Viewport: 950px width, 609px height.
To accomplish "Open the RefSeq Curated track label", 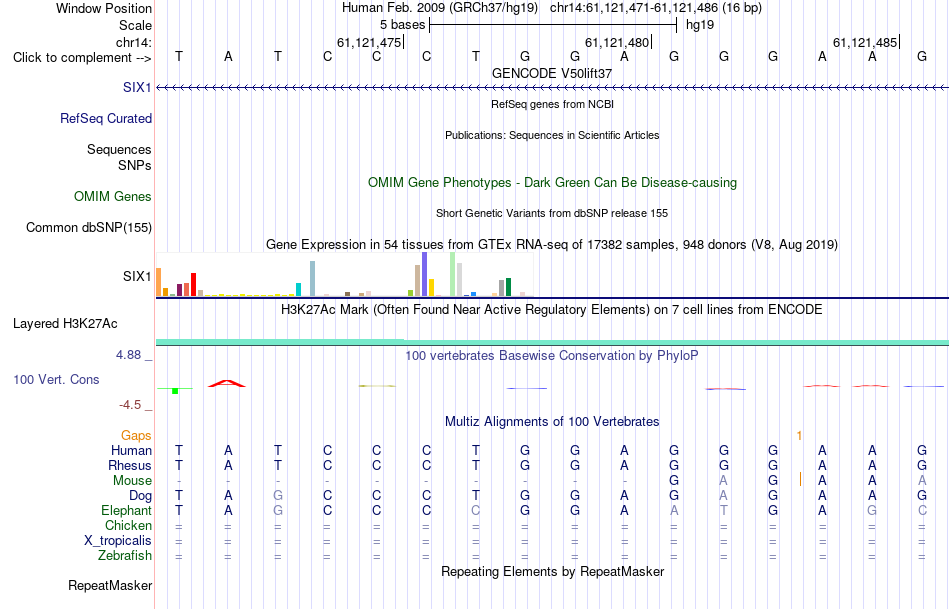I will (x=106, y=118).
